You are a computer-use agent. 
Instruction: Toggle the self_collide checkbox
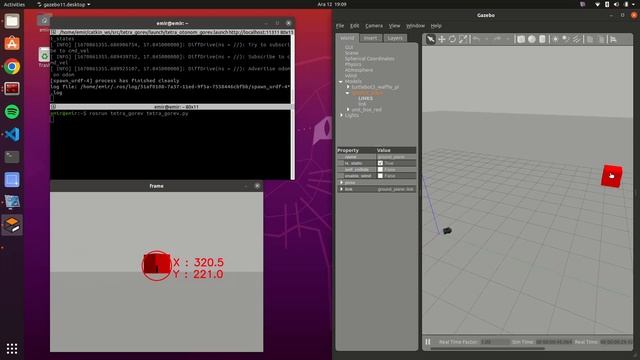click(380, 169)
